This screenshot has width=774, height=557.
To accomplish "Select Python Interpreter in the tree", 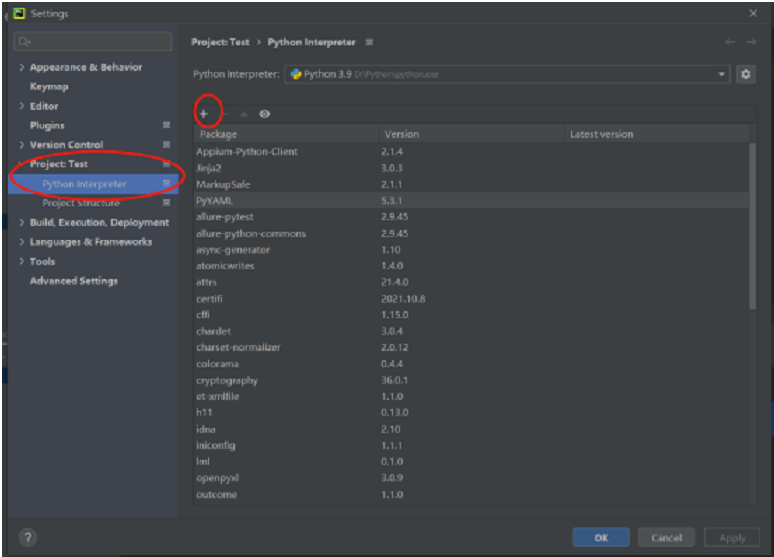I will (84, 184).
